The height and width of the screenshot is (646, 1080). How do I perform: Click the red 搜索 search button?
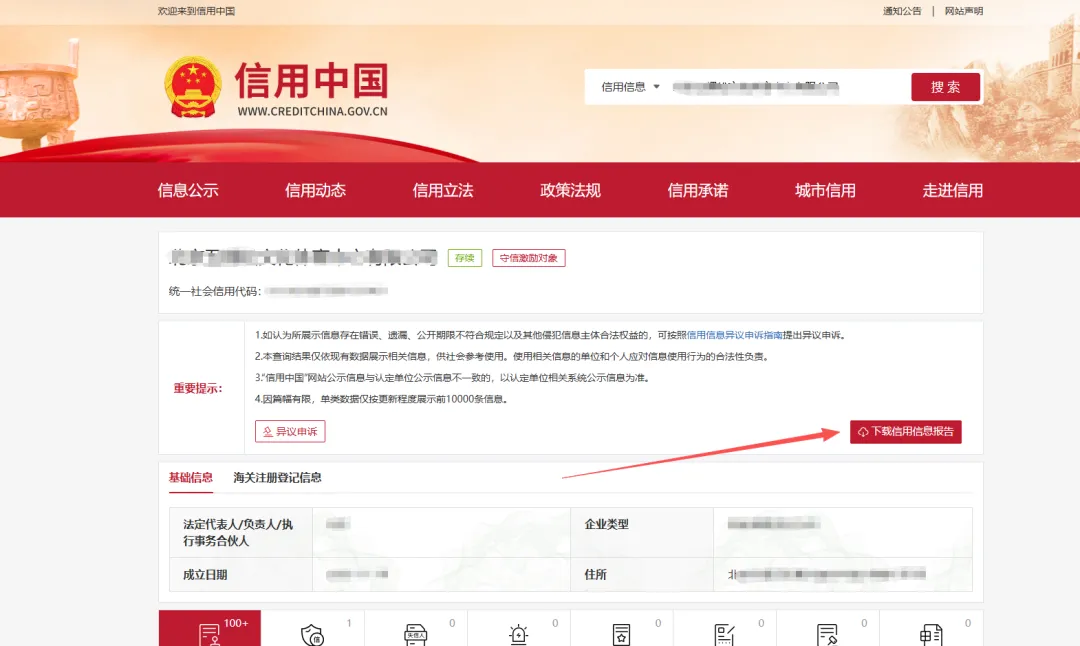tap(945, 87)
